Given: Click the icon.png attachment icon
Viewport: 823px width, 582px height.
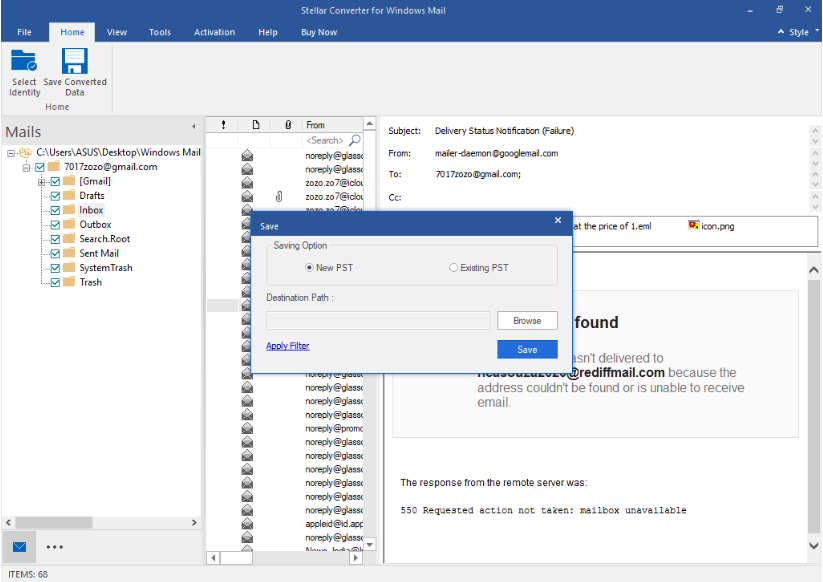Looking at the screenshot, I should click(693, 225).
